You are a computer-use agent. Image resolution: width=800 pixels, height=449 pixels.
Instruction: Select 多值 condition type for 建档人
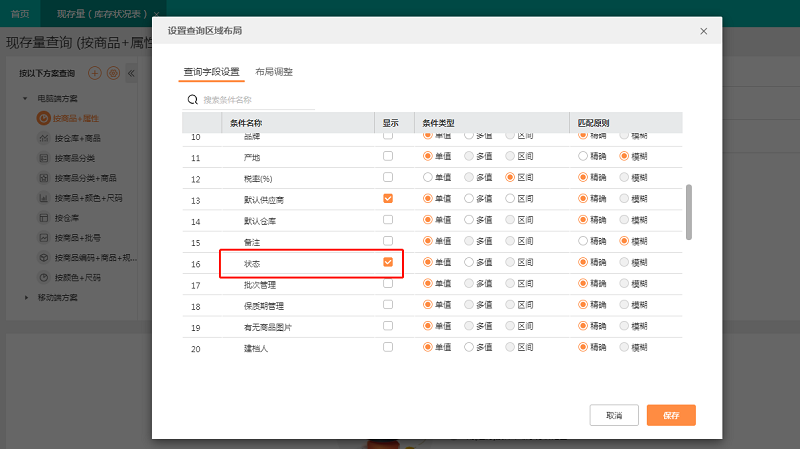coord(469,347)
